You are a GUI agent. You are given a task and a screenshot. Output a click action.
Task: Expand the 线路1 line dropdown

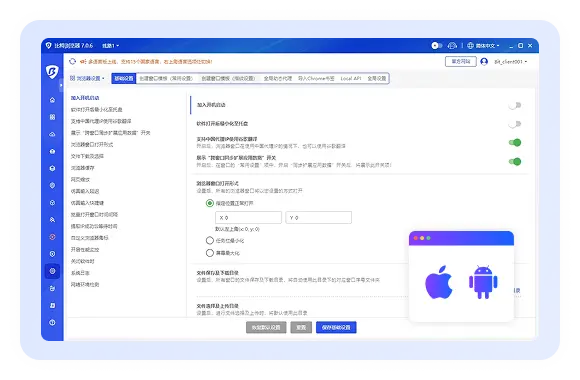click(111, 46)
